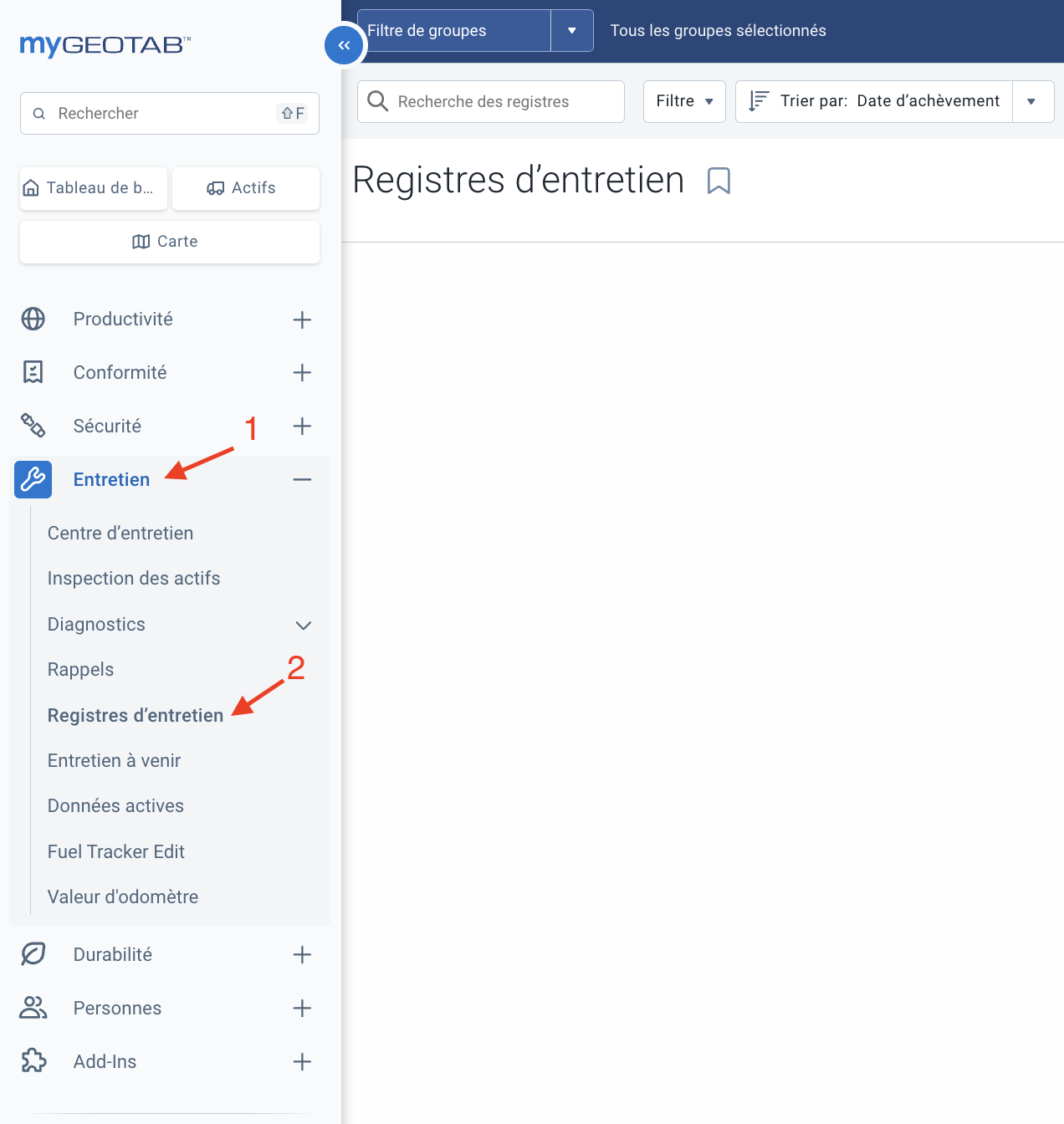The width and height of the screenshot is (1064, 1124).
Task: Click the Sécurité icon
Action: tap(33, 426)
